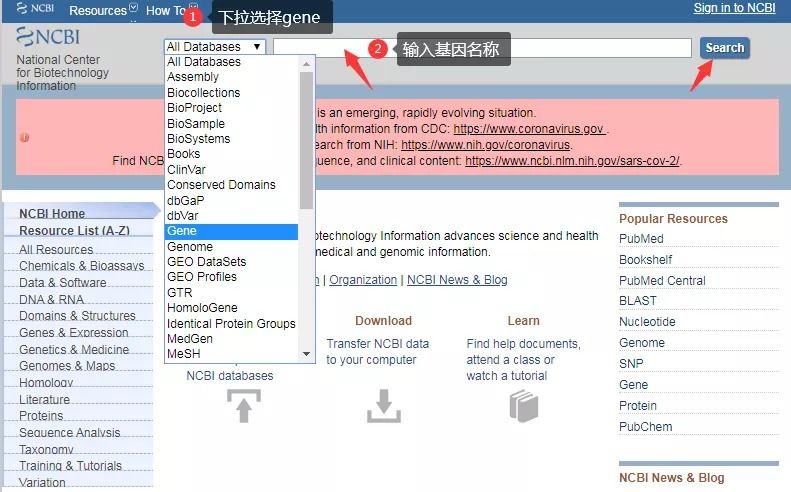Open PubMed in Popular Resources
This screenshot has height=492, width=791.
[641, 239]
